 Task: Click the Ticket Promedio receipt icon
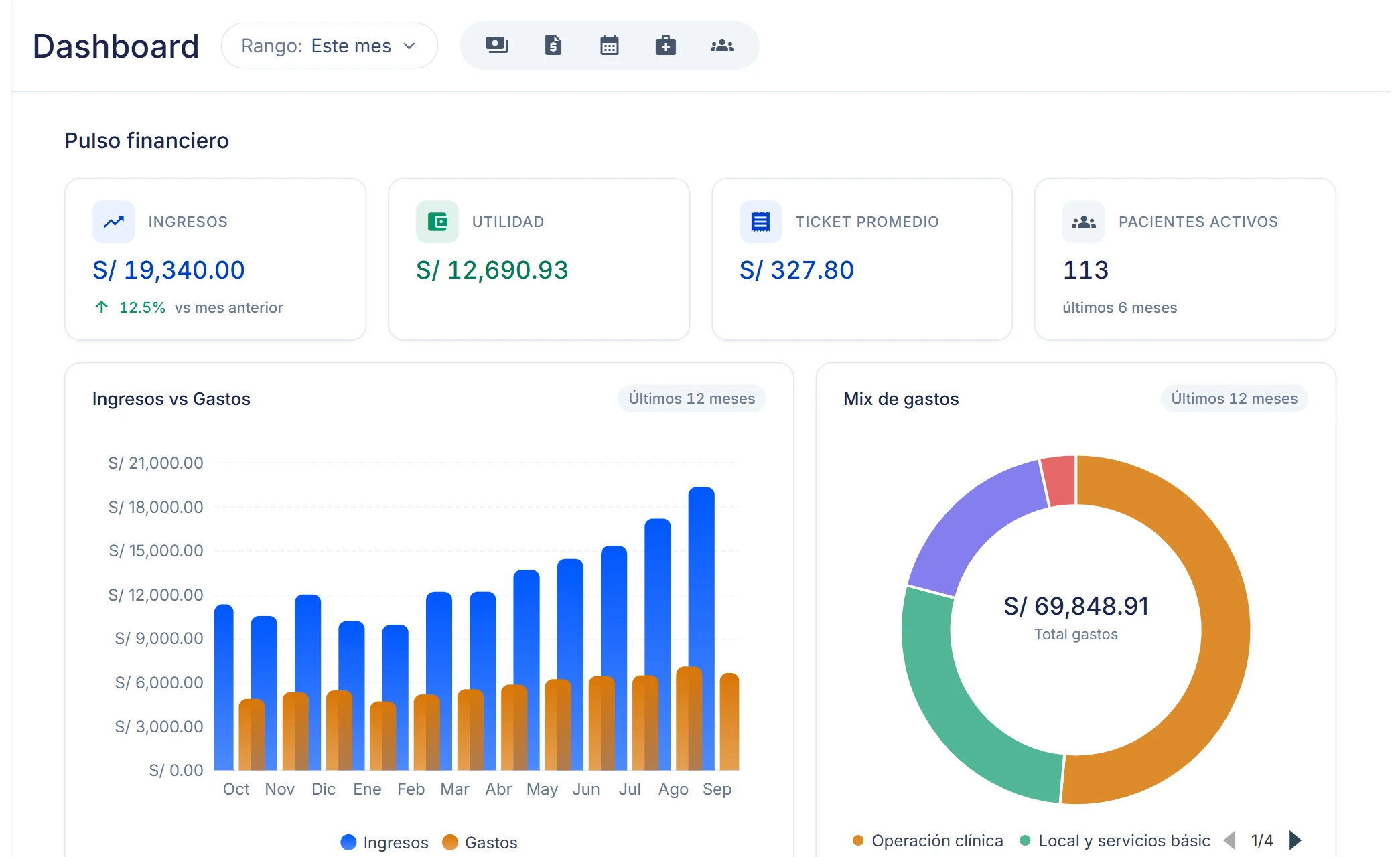[x=760, y=222]
